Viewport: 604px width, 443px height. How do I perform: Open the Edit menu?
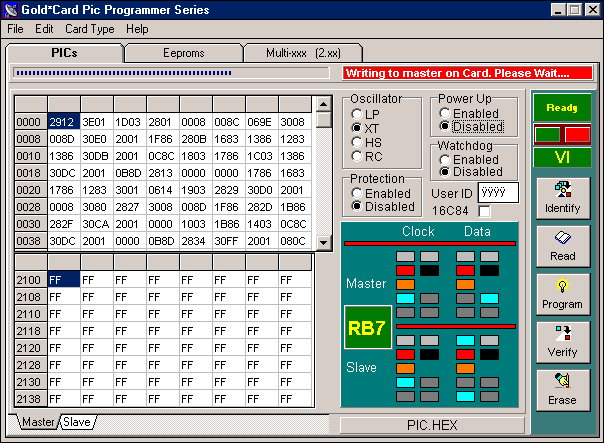click(44, 29)
